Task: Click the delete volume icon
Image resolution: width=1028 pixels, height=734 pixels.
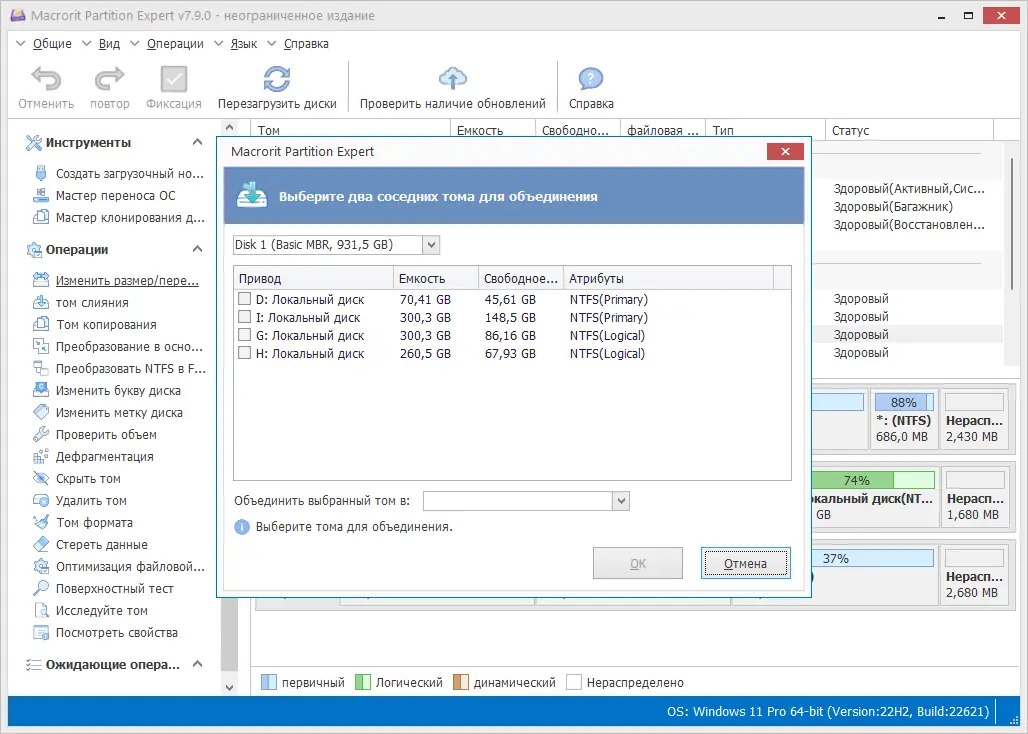Action: tap(41, 500)
